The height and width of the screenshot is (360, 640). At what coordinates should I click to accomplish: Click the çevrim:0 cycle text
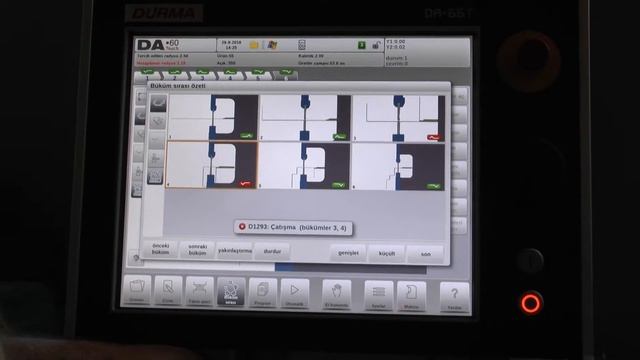(x=396, y=63)
